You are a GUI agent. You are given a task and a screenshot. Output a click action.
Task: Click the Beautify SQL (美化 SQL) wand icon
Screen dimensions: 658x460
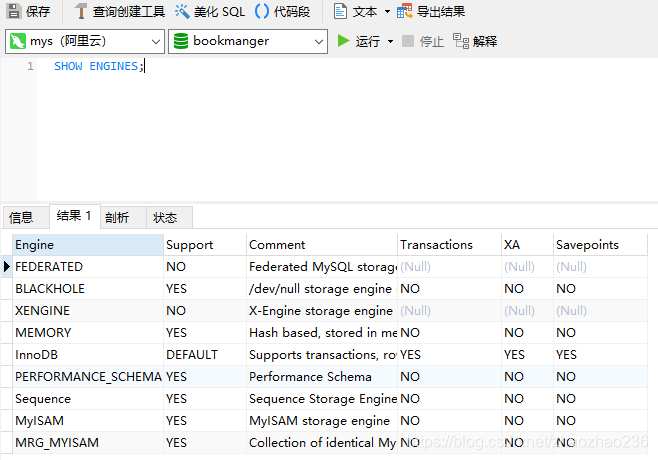(x=182, y=11)
